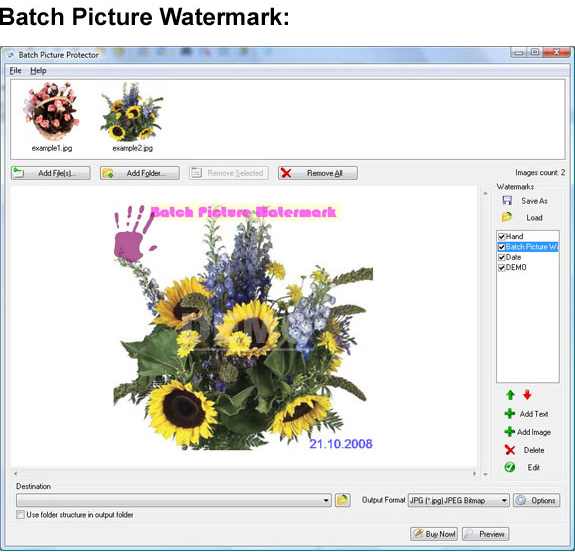
Task: Click the Remove All button
Action: [x=318, y=173]
